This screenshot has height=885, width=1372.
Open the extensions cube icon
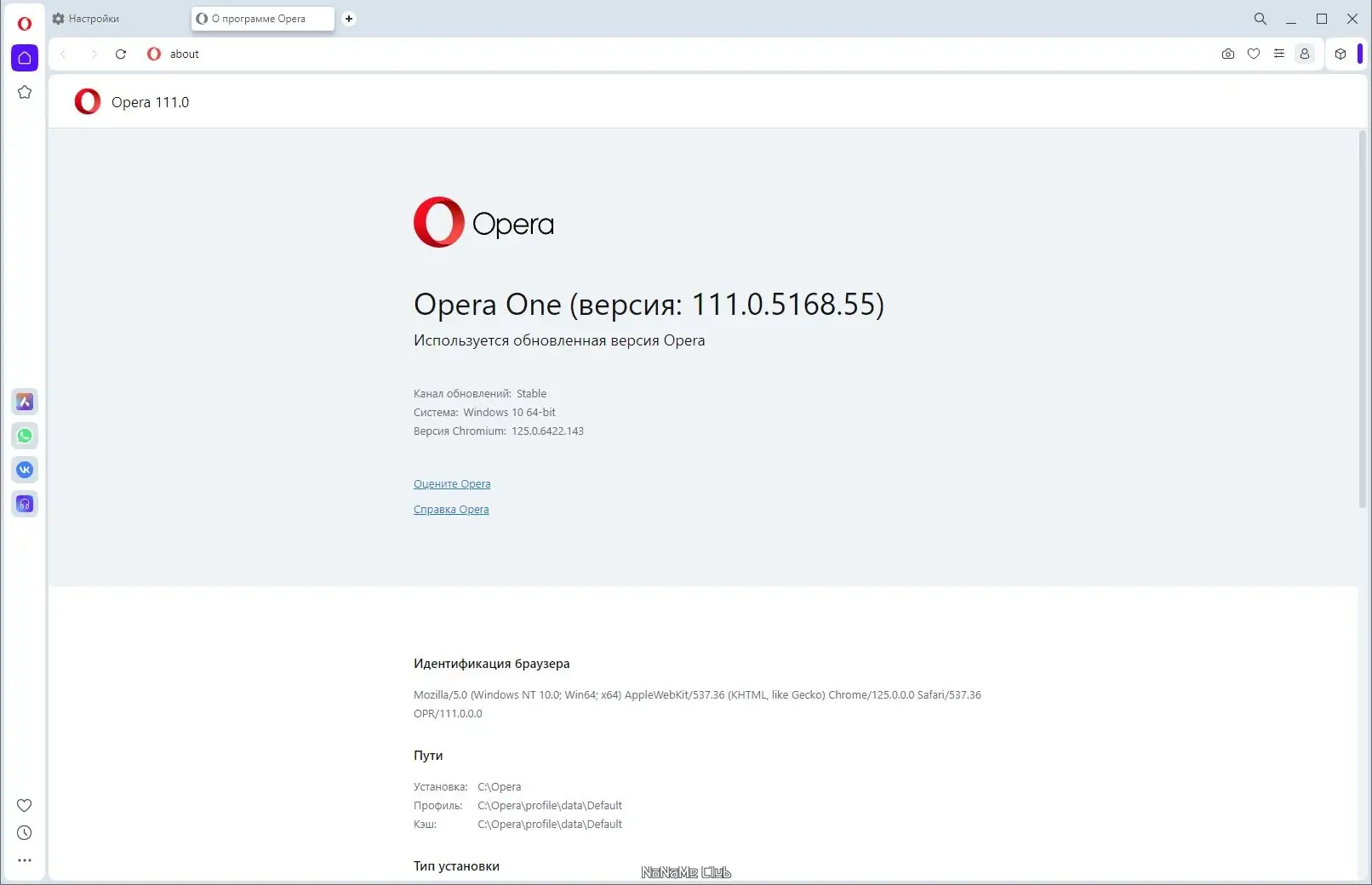pyautogui.click(x=1341, y=54)
